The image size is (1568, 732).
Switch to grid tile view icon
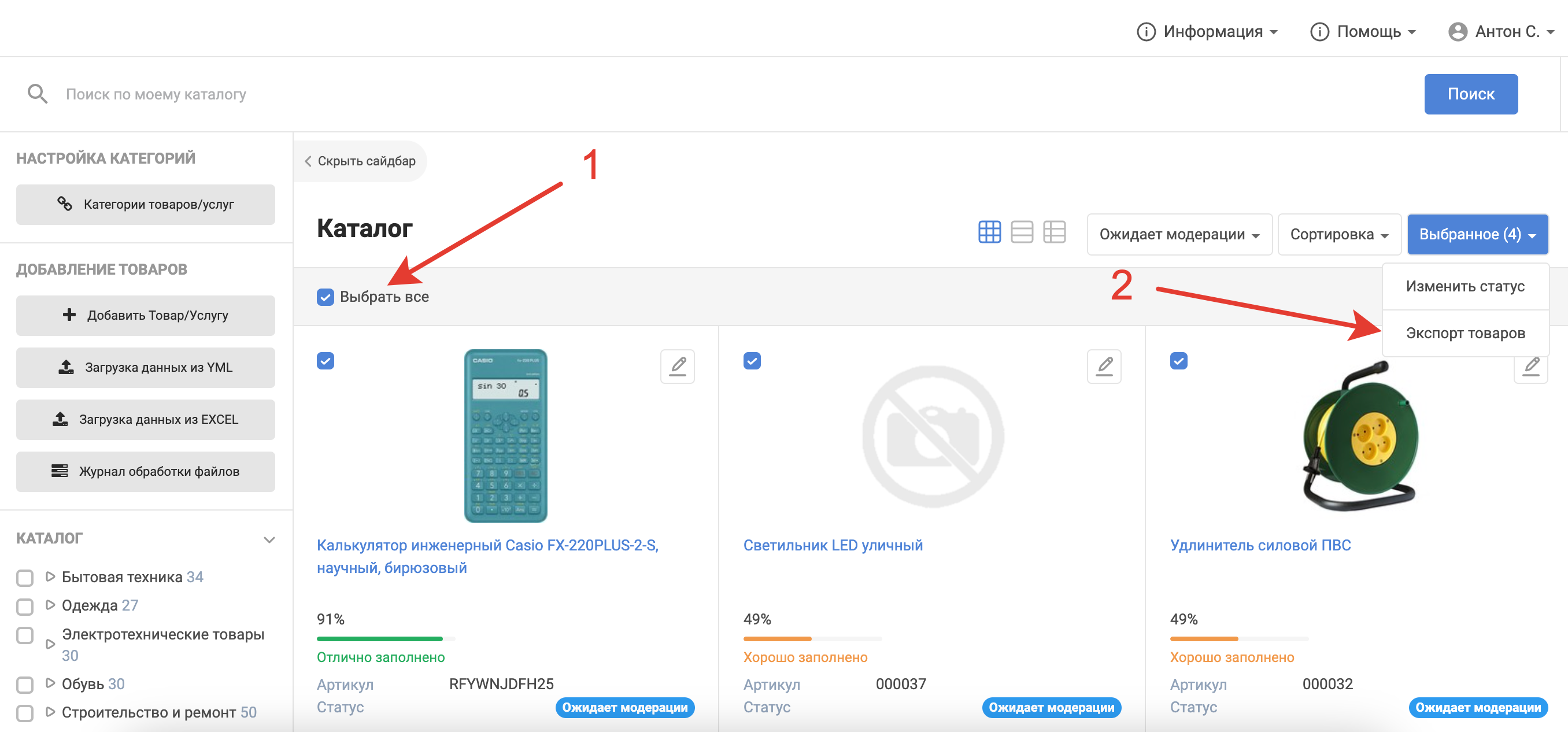pos(989,232)
